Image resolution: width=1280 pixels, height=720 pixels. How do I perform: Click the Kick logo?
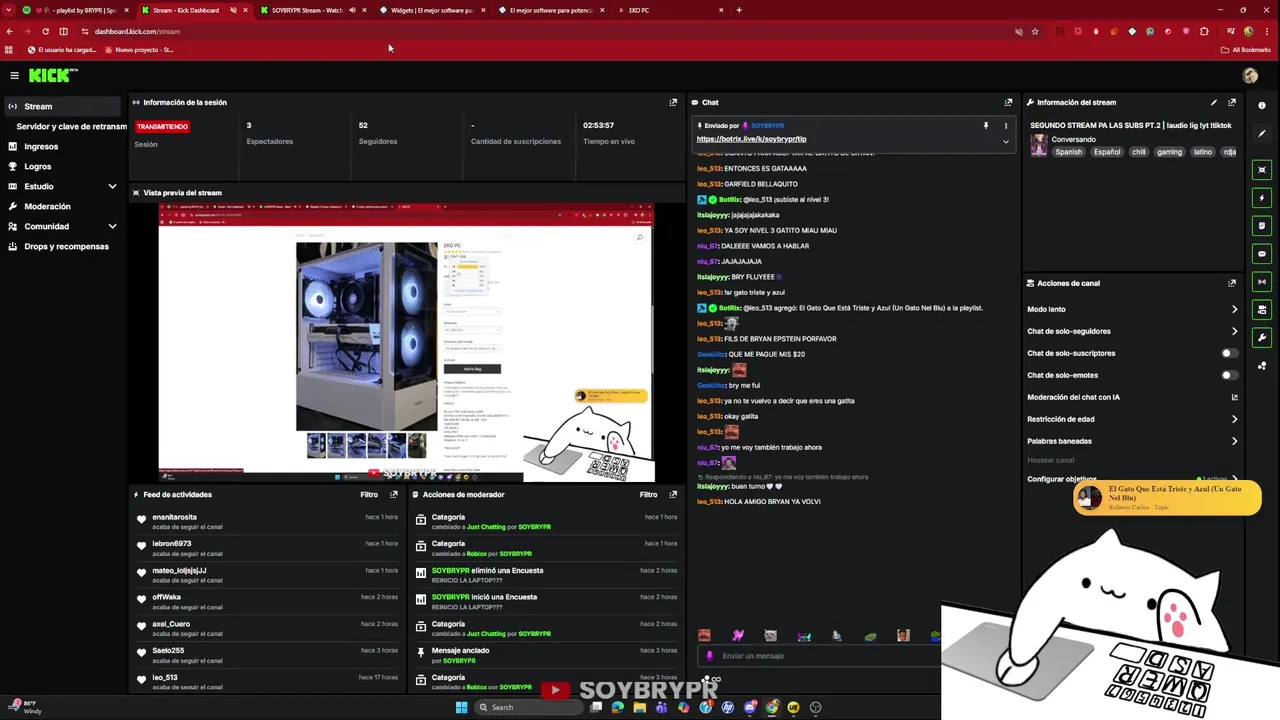pos(52,75)
